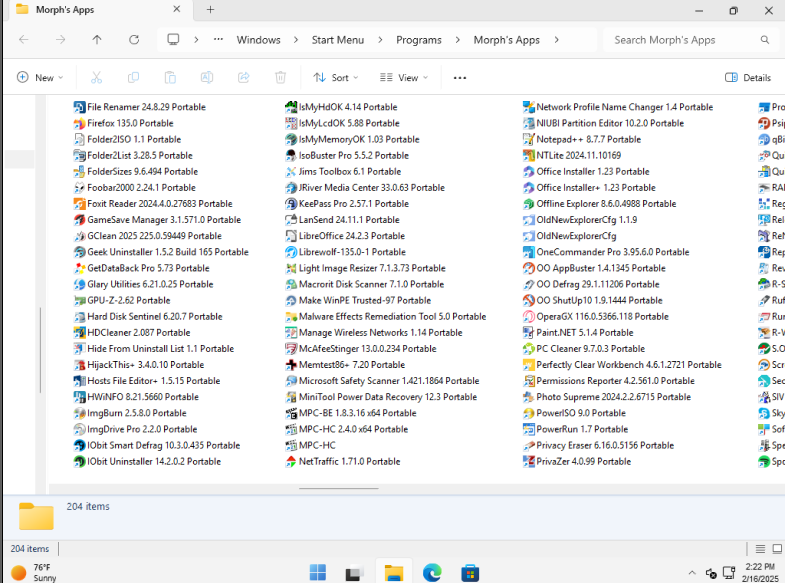
Task: Select LibreOffice 24.2.3 Portable icon
Action: (x=291, y=236)
